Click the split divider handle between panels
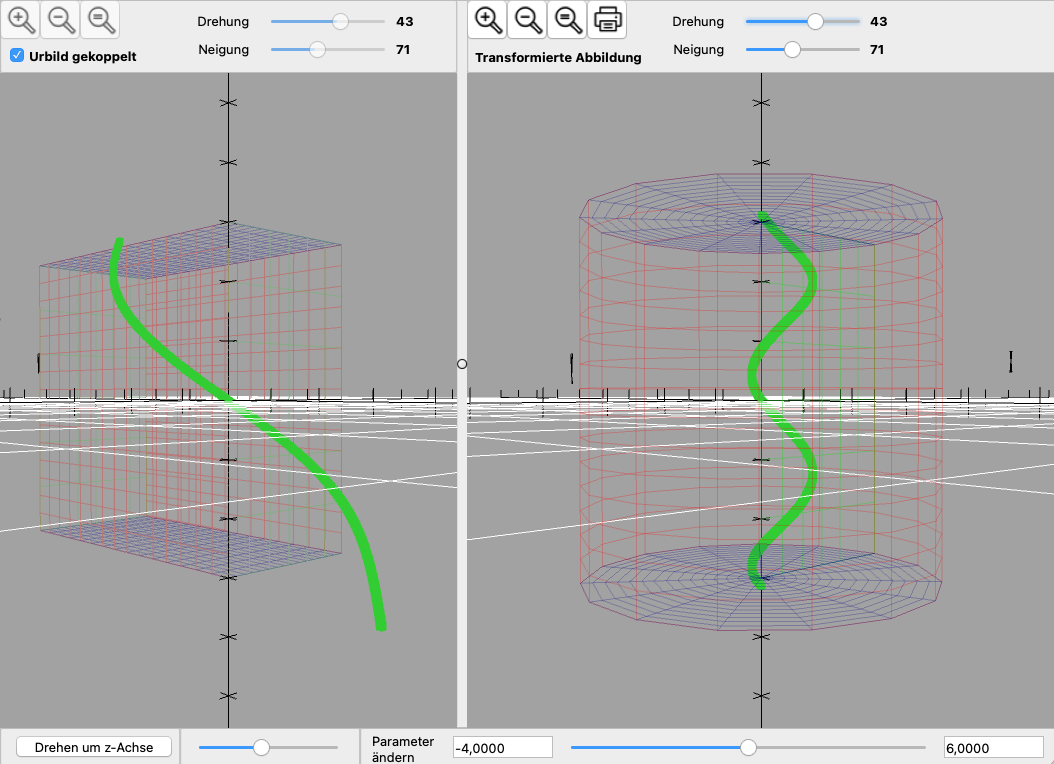The width and height of the screenshot is (1054, 764). (462, 364)
